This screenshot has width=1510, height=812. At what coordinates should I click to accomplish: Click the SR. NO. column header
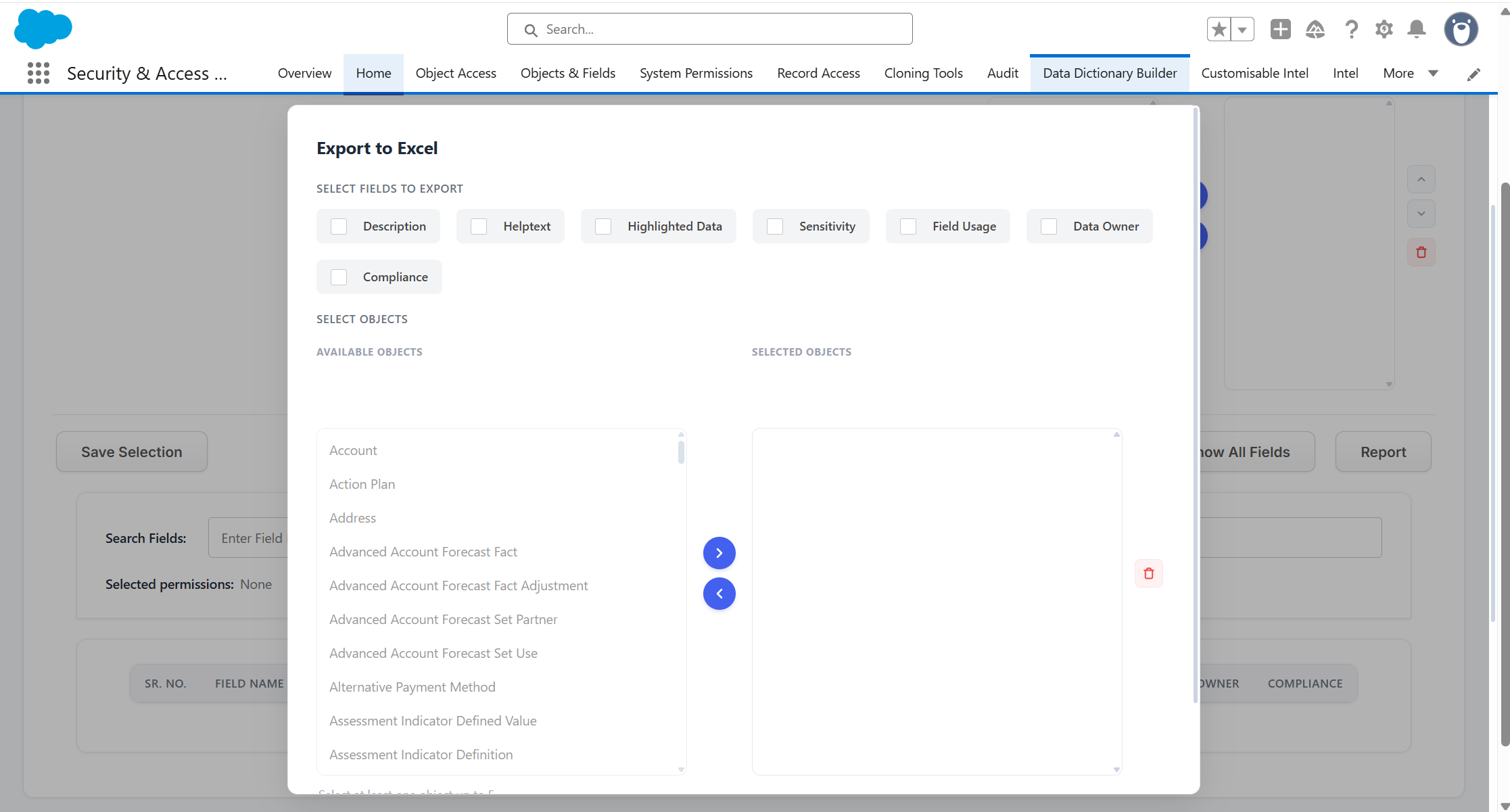[x=165, y=684]
